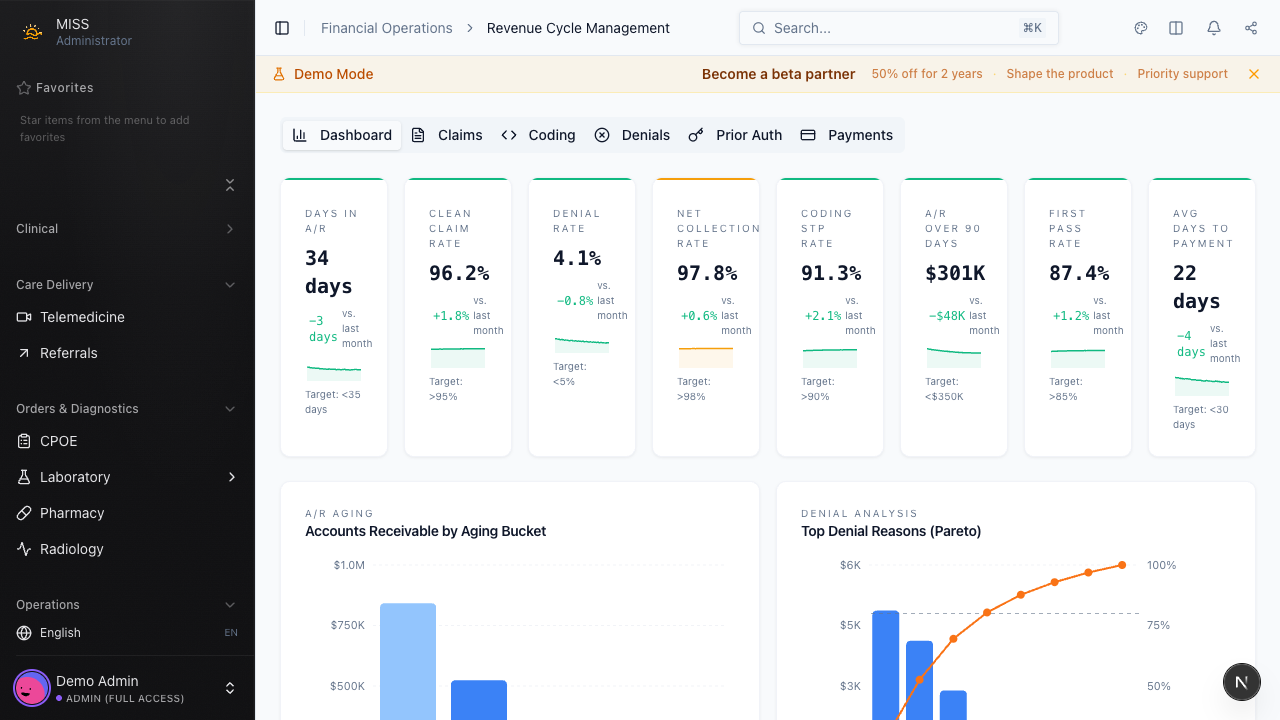Open Telemedicine from the sidebar
The width and height of the screenshot is (1280, 720).
tap(82, 317)
